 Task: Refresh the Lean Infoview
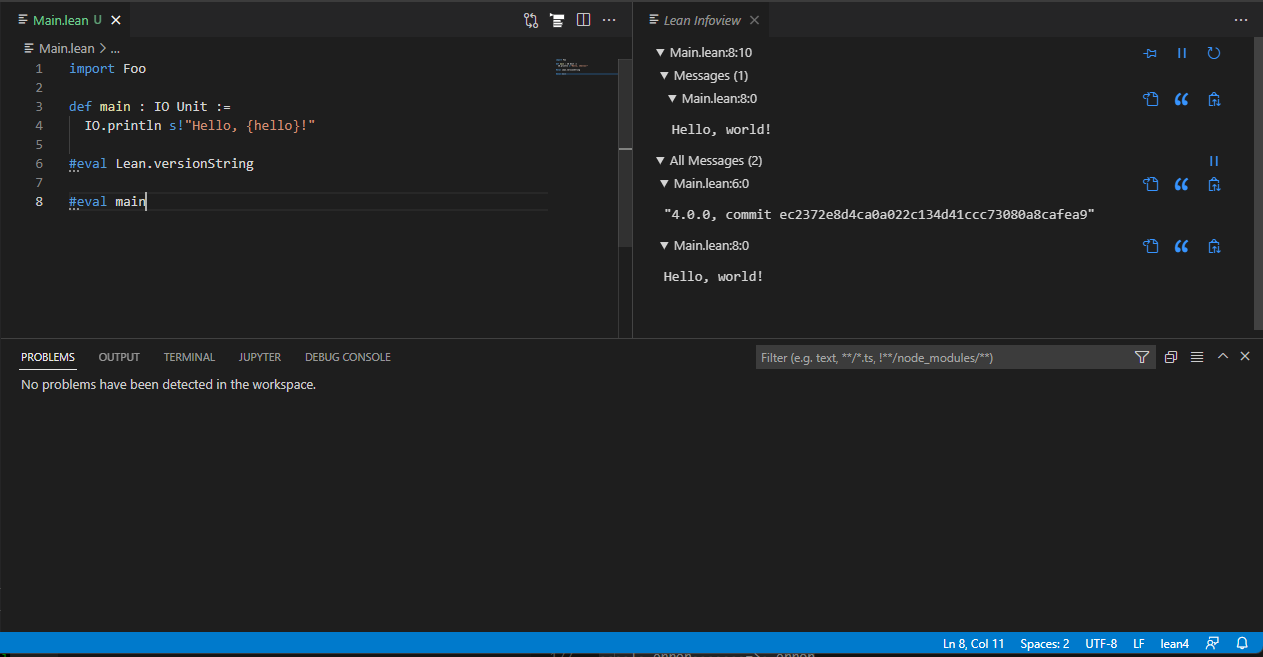(x=1213, y=52)
